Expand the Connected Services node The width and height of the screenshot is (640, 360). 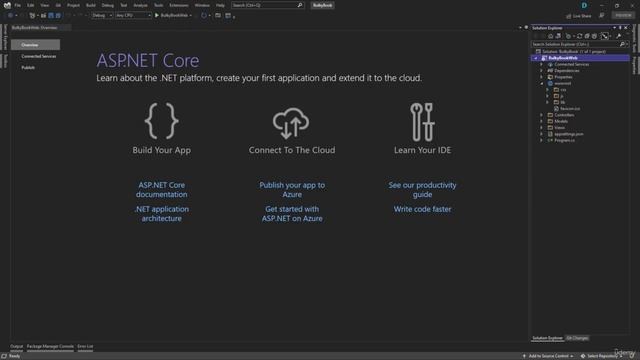[542, 64]
